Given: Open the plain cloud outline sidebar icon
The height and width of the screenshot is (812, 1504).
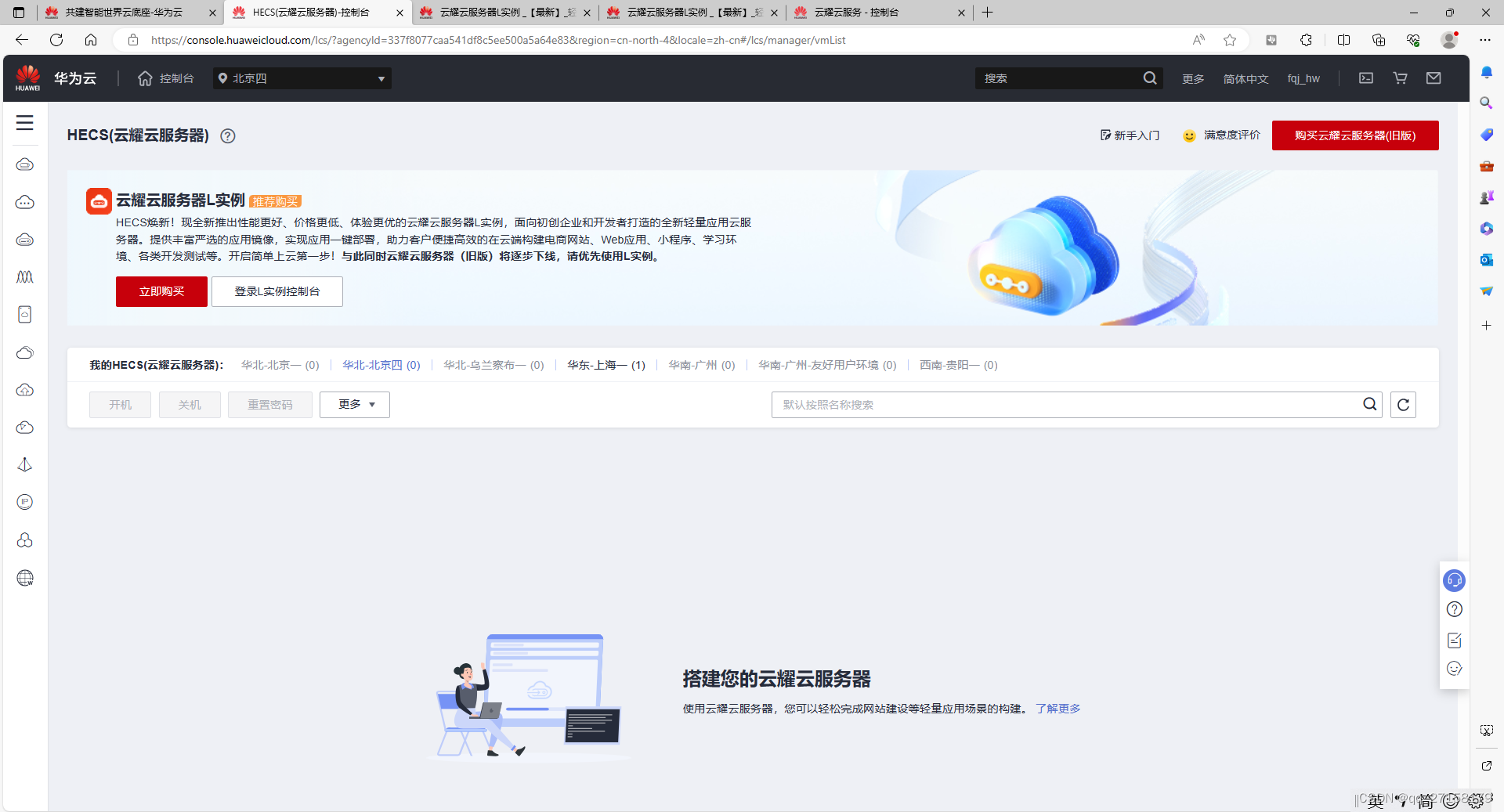Looking at the screenshot, I should click(25, 352).
